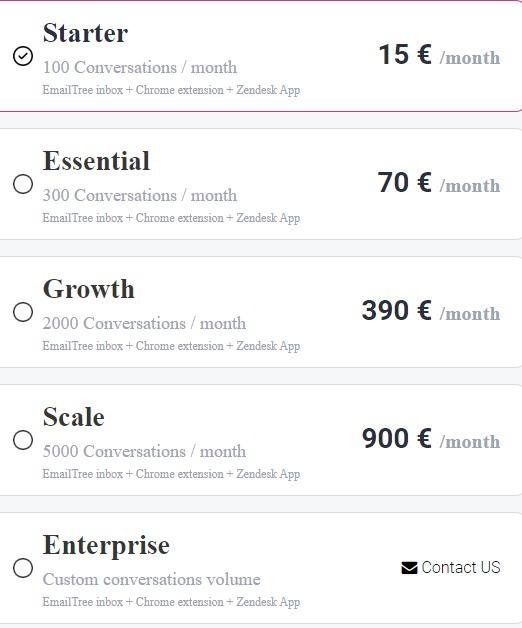Select the Starter plan radio button
The image size is (522, 628).
tap(23, 56)
